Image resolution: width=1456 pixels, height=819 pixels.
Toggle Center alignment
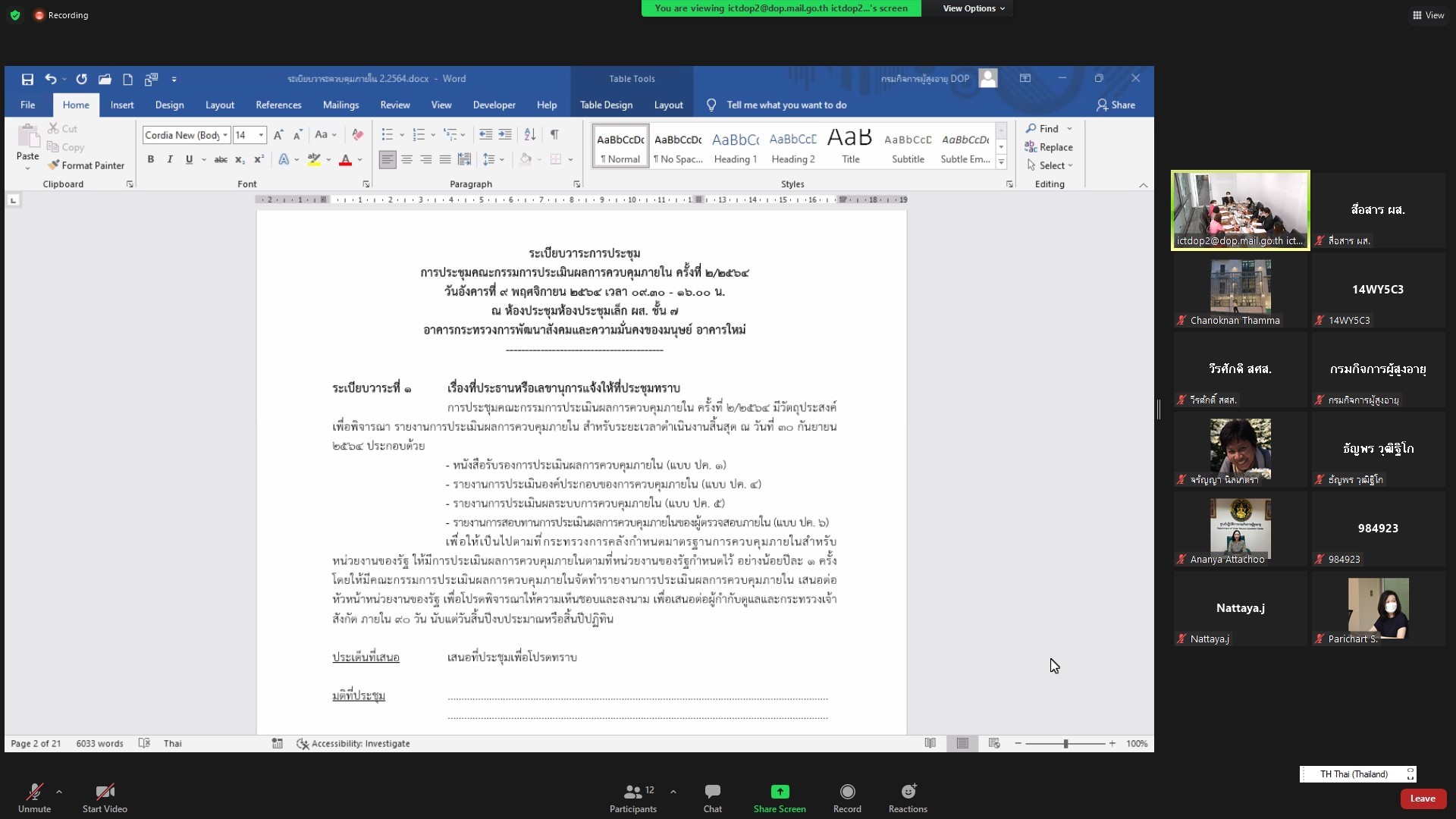407,159
